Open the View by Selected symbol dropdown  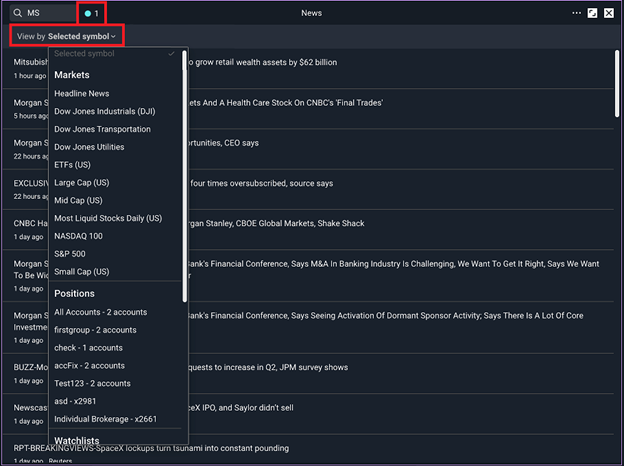click(x=66, y=36)
